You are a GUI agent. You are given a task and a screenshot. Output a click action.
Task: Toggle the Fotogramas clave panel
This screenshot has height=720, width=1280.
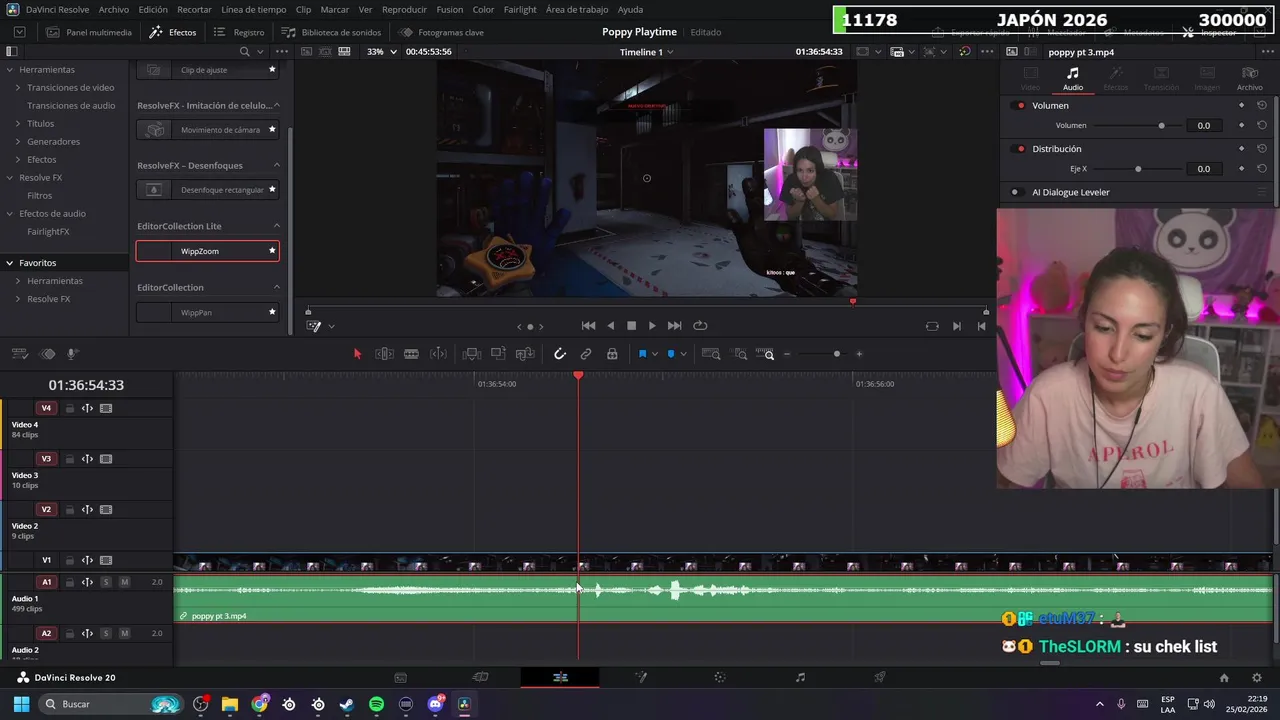(441, 32)
